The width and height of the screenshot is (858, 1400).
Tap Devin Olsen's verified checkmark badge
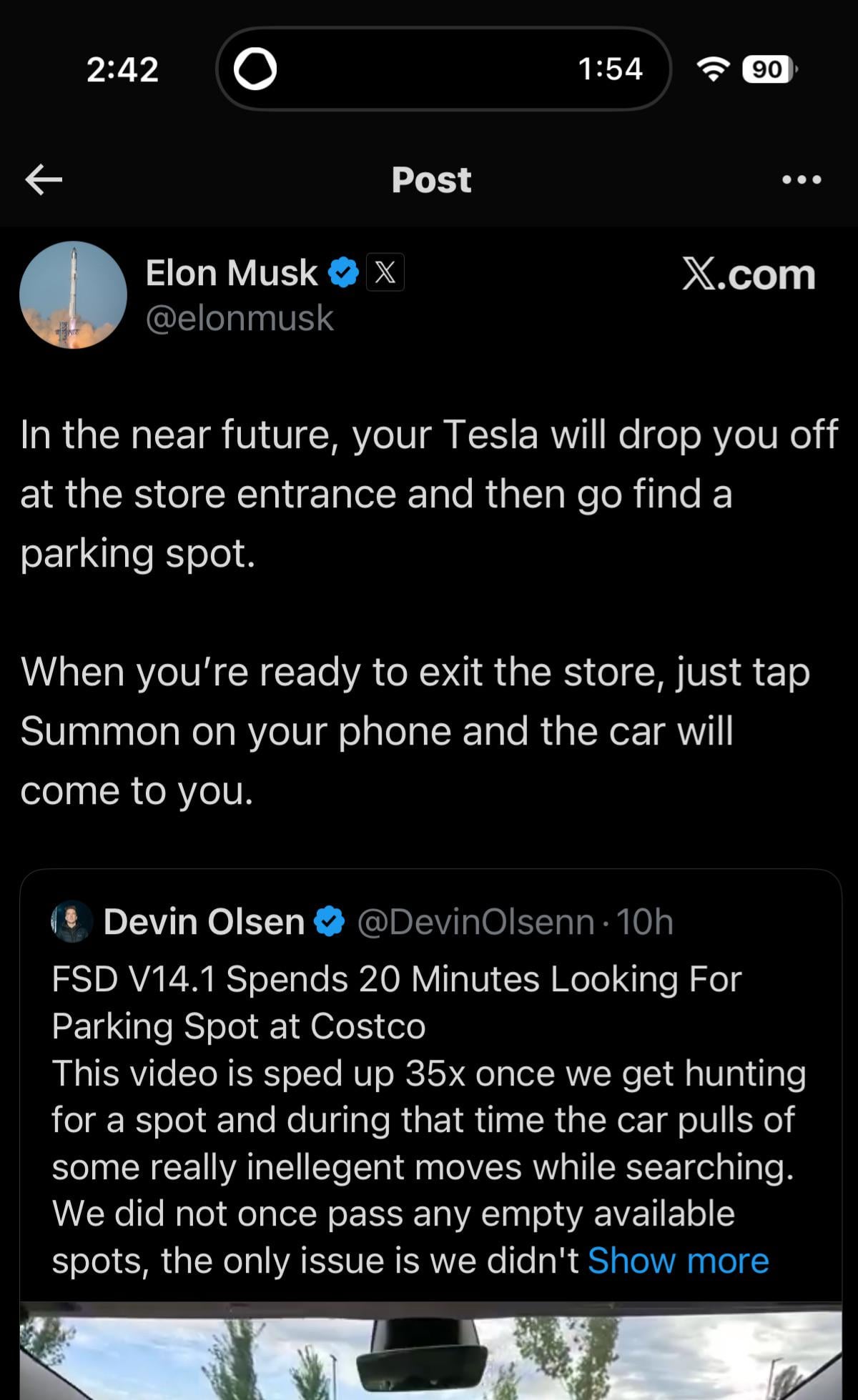330,922
